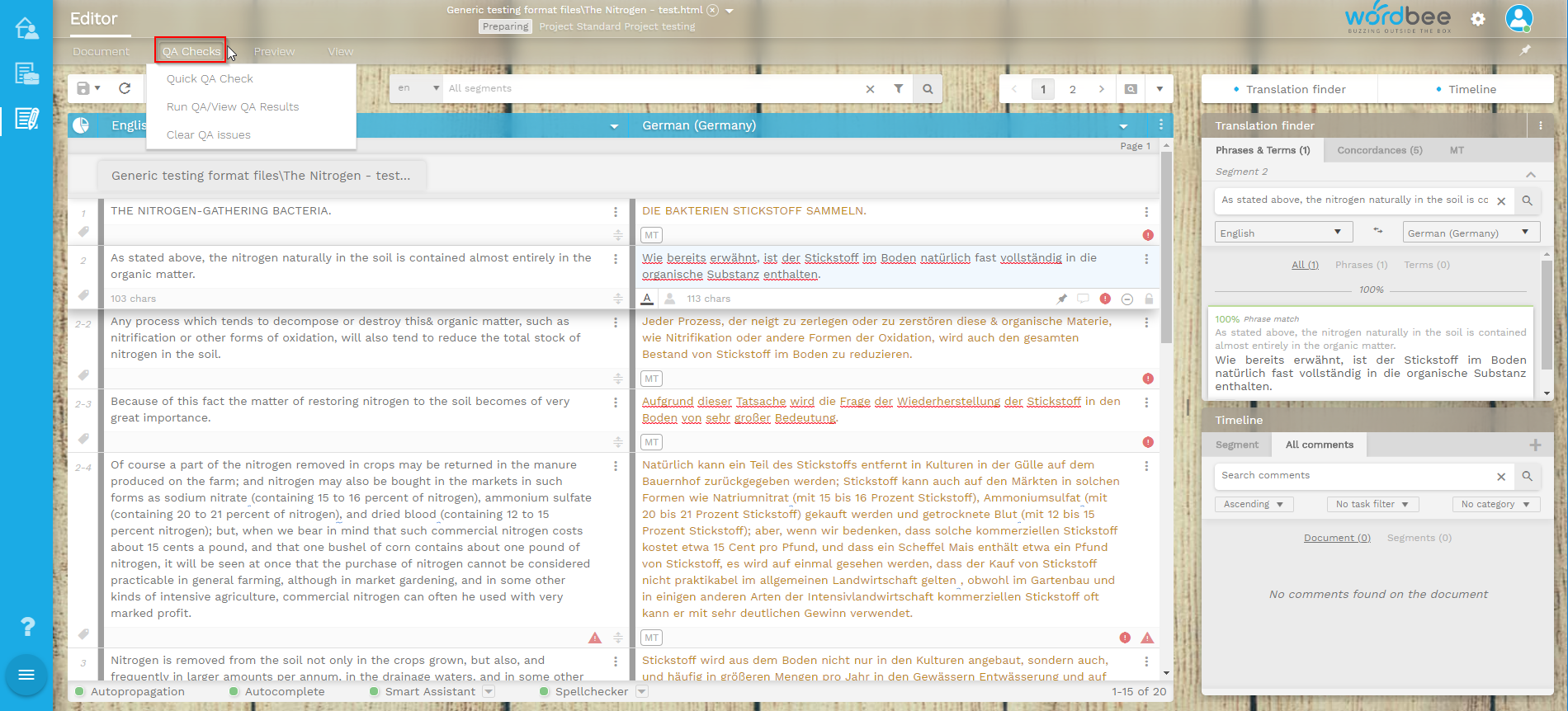Toggle the Spellchecker option

point(545,691)
